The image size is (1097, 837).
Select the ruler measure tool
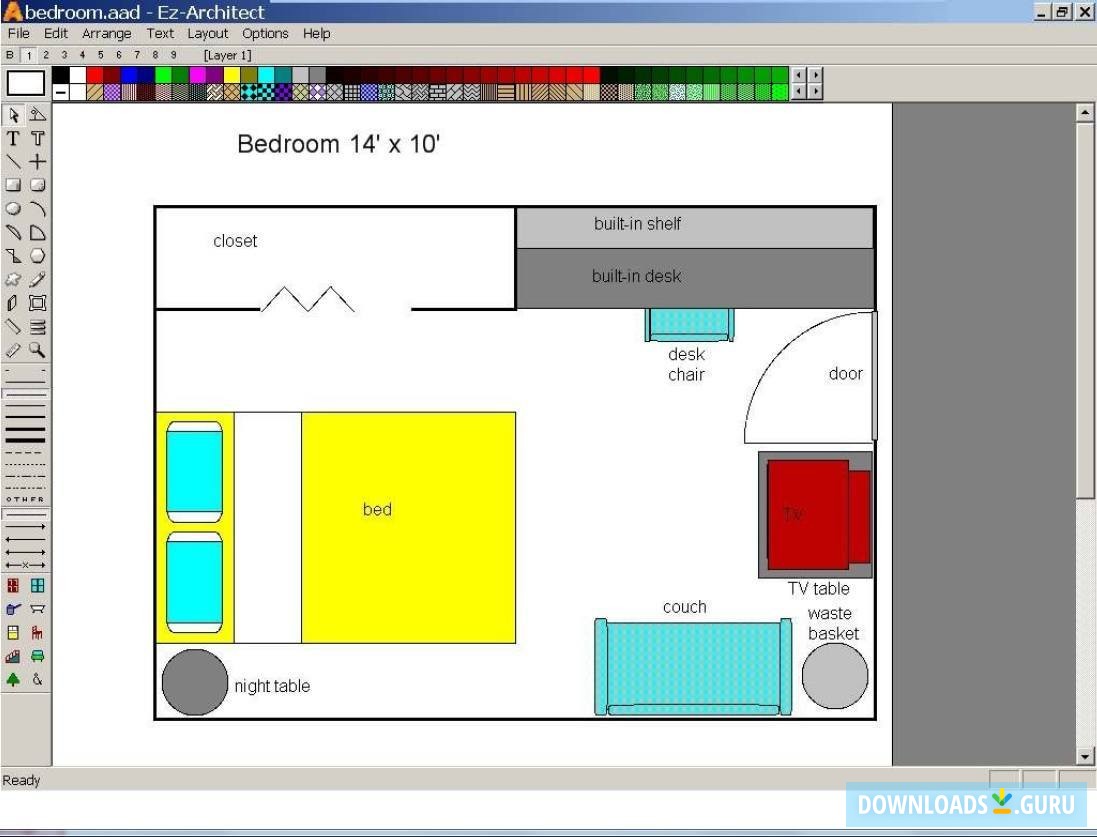click(x=13, y=350)
